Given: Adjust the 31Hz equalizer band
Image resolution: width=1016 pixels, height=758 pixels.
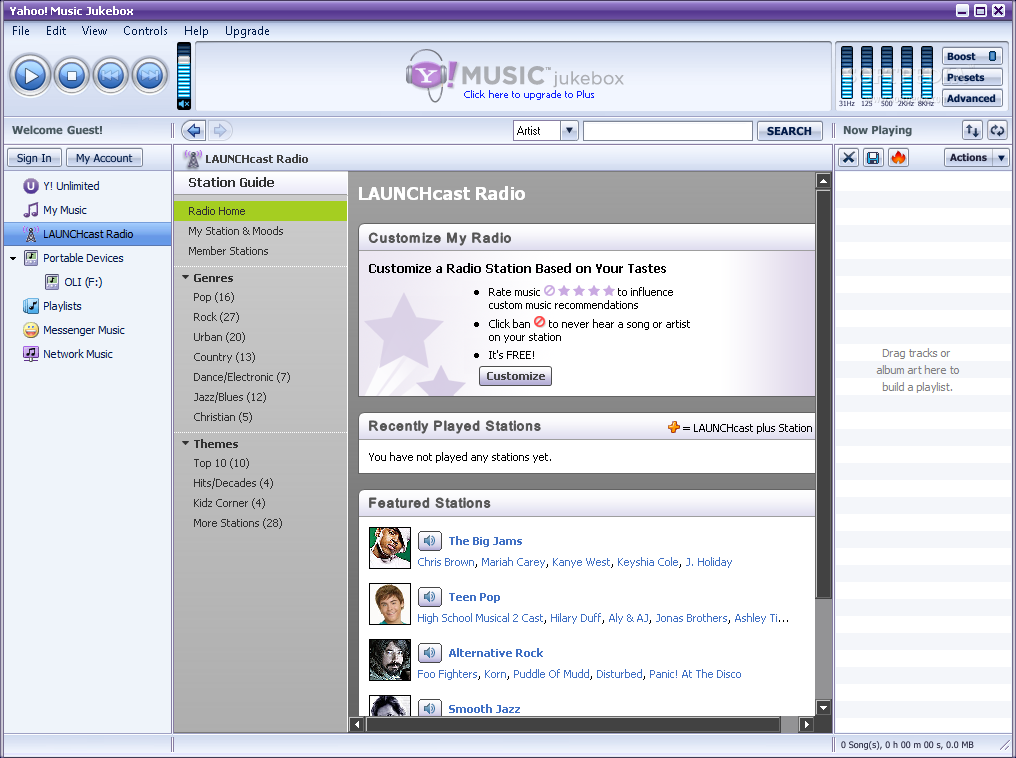Looking at the screenshot, I should coord(846,73).
